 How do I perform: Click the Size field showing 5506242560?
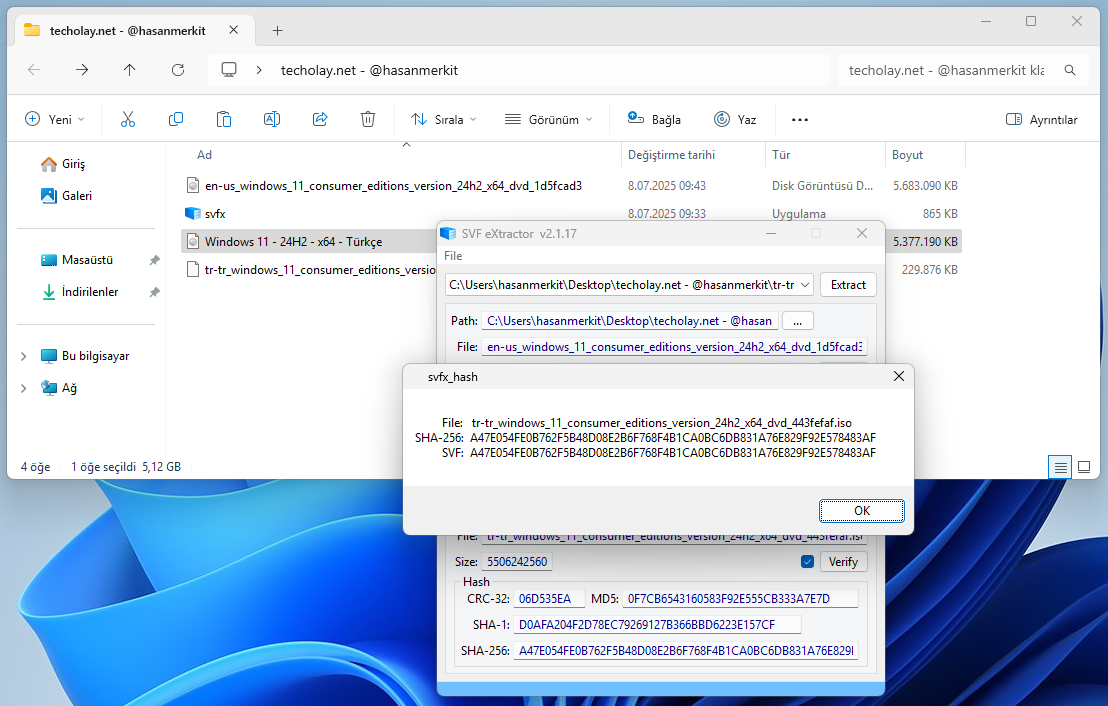coord(517,562)
